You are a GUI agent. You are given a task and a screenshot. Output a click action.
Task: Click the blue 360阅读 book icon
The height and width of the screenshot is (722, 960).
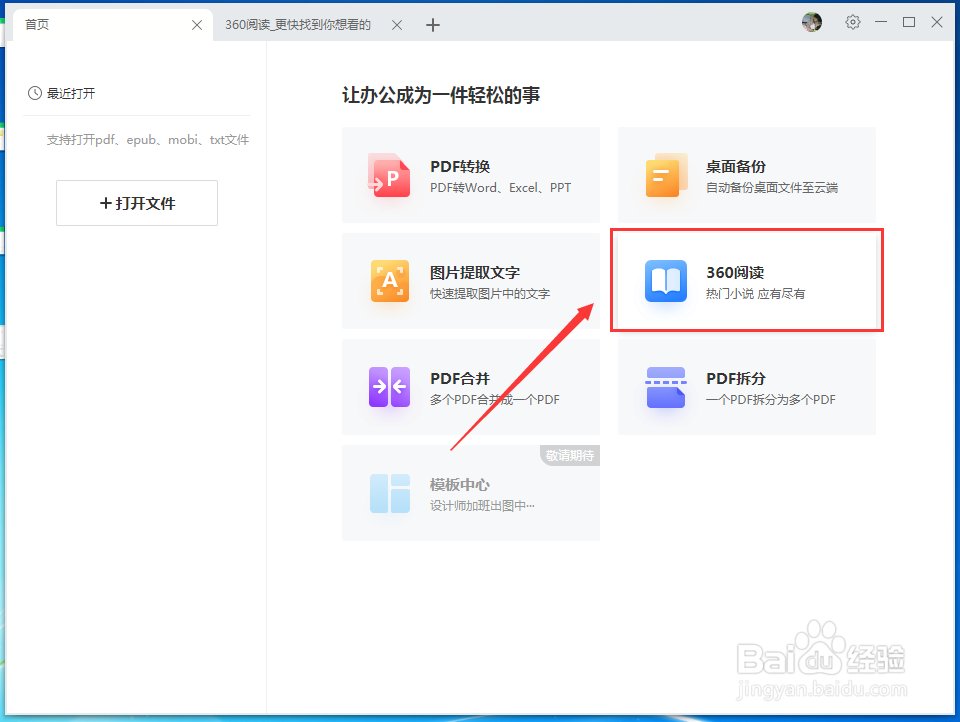[x=665, y=281]
